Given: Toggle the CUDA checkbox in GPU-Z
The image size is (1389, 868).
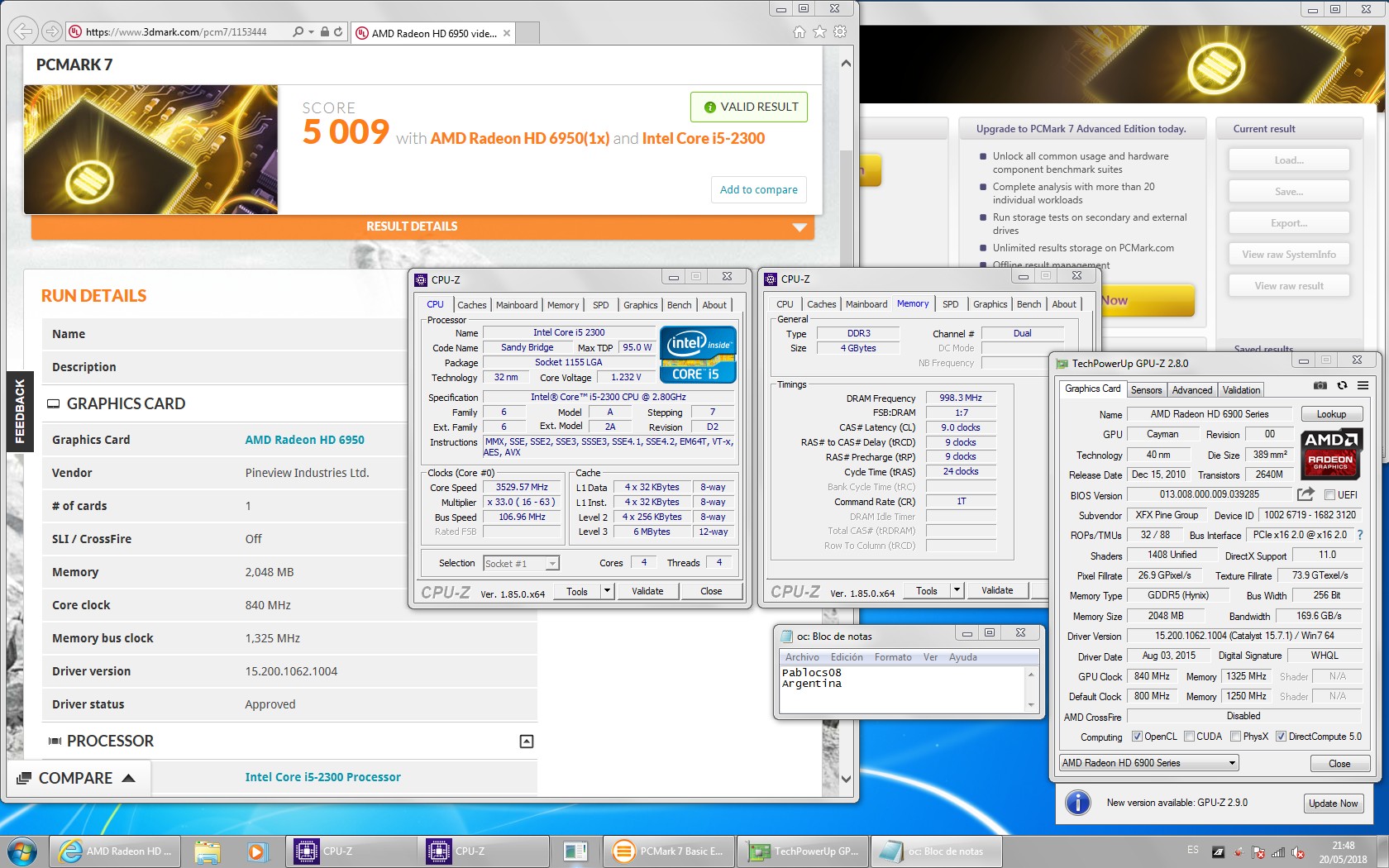Looking at the screenshot, I should (1189, 737).
